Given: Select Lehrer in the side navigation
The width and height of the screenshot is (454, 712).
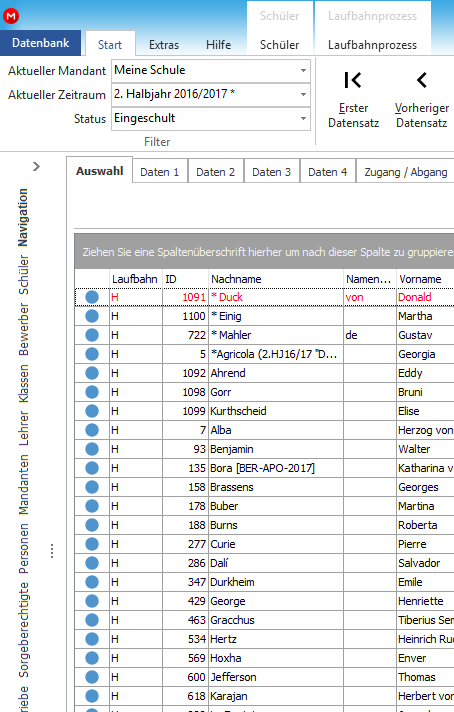Looking at the screenshot, I should pos(24,429).
